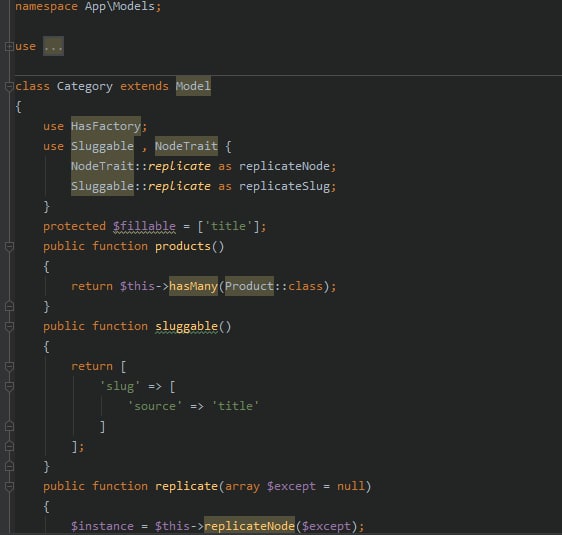Click the $instance variable
562x535 pixels.
coord(102,526)
